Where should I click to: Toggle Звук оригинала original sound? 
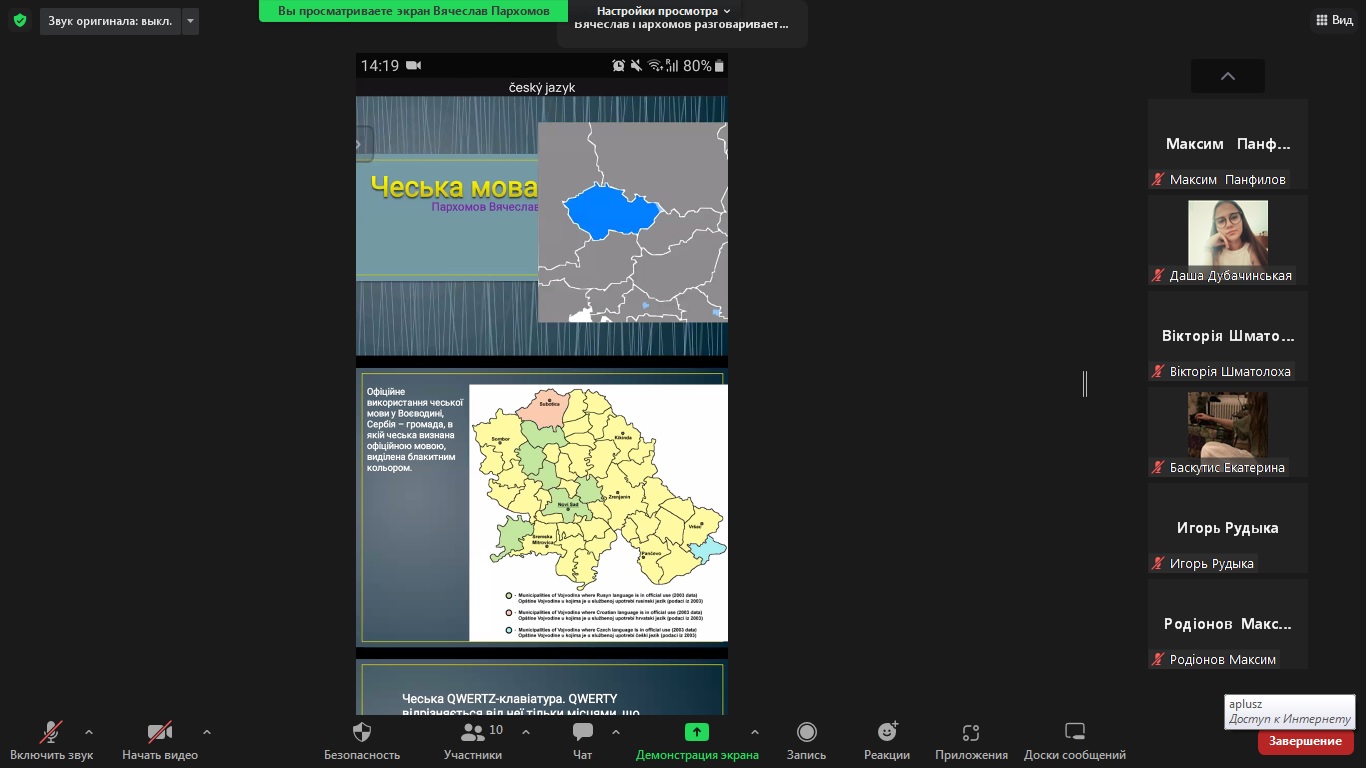tap(110, 21)
